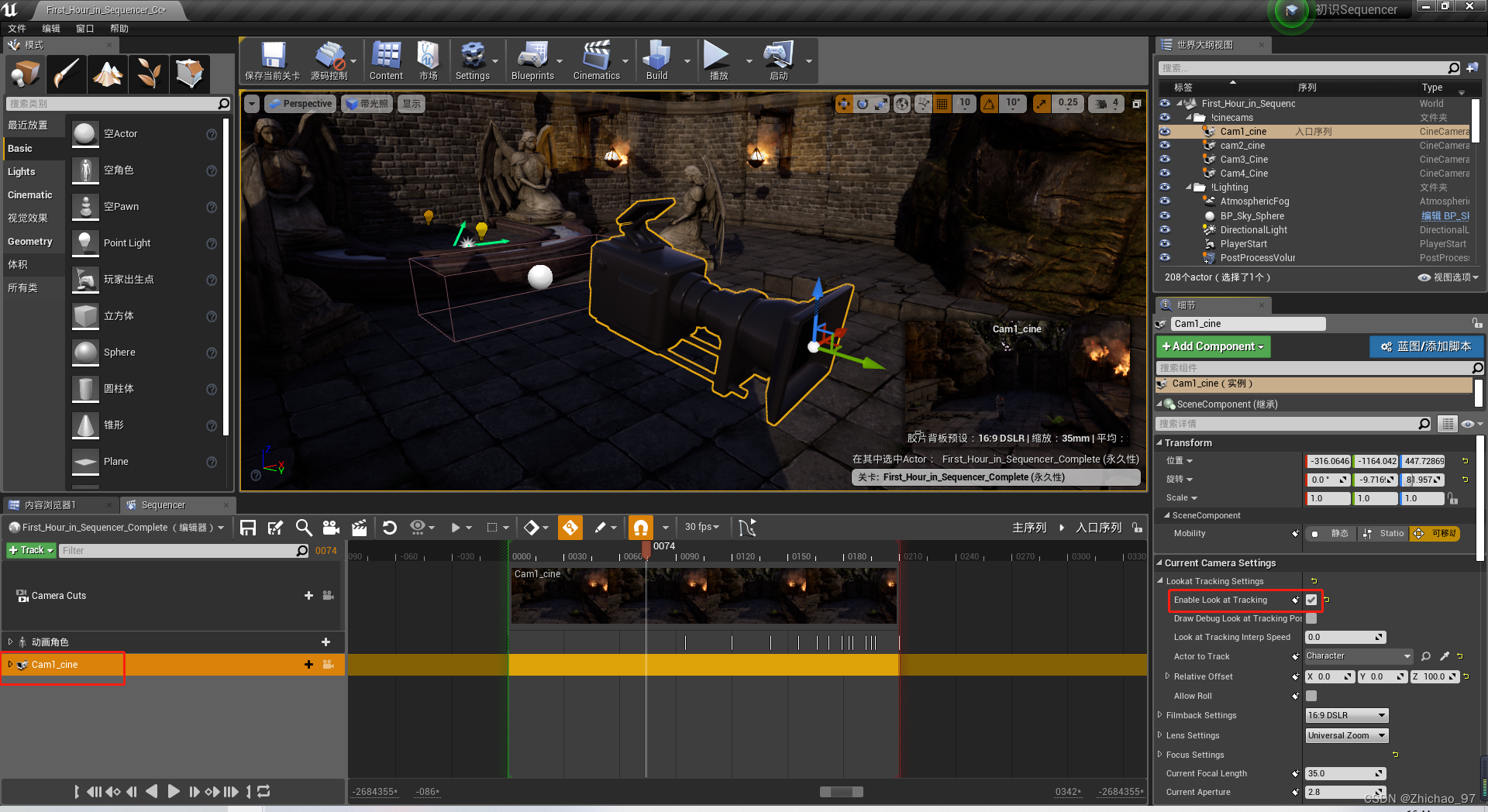
Task: Select the Foliage mode icon
Action: pos(149,74)
